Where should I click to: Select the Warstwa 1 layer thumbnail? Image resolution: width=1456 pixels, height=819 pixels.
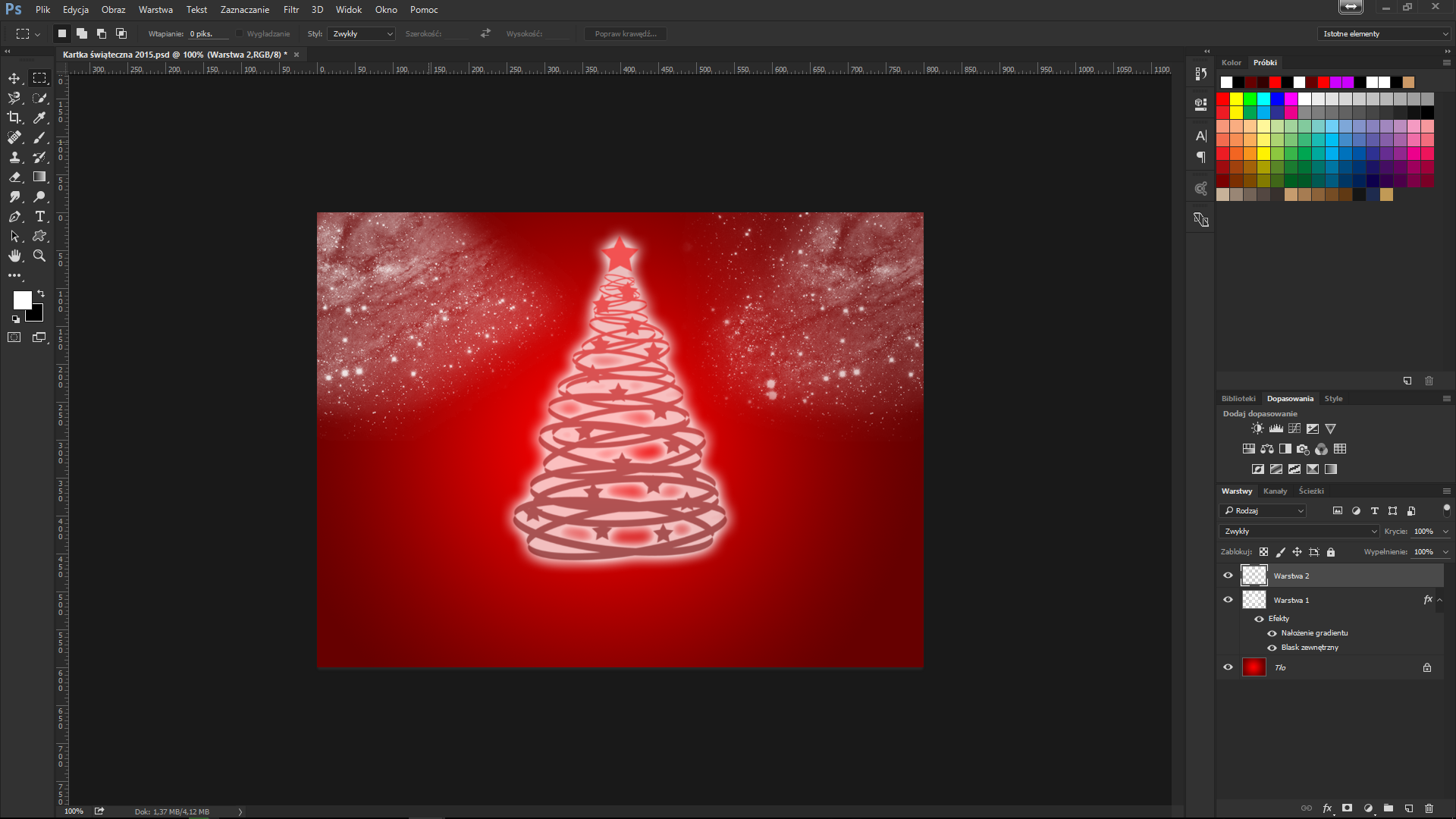click(x=1254, y=600)
